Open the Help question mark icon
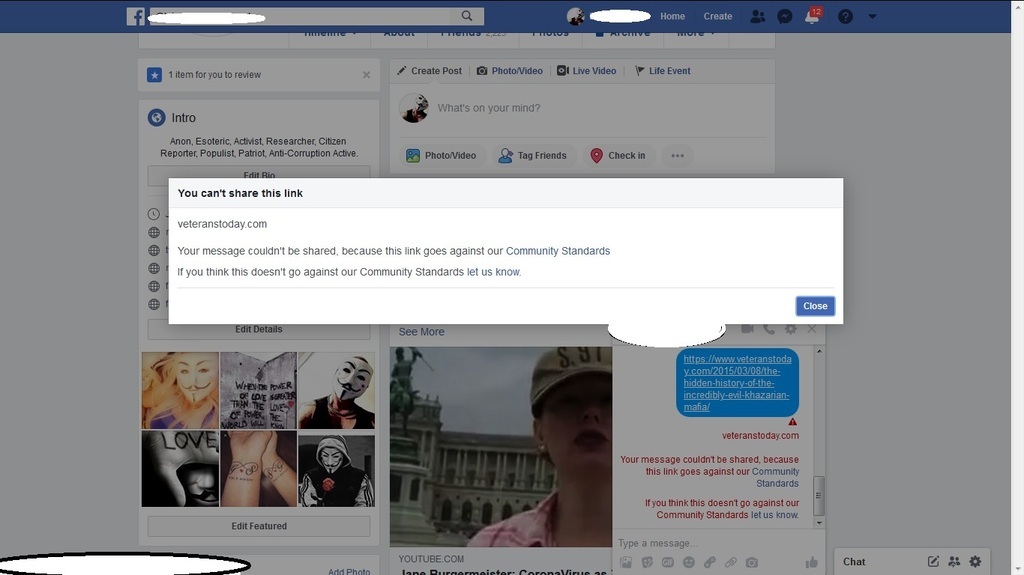This screenshot has height=575, width=1024. pos(845,16)
